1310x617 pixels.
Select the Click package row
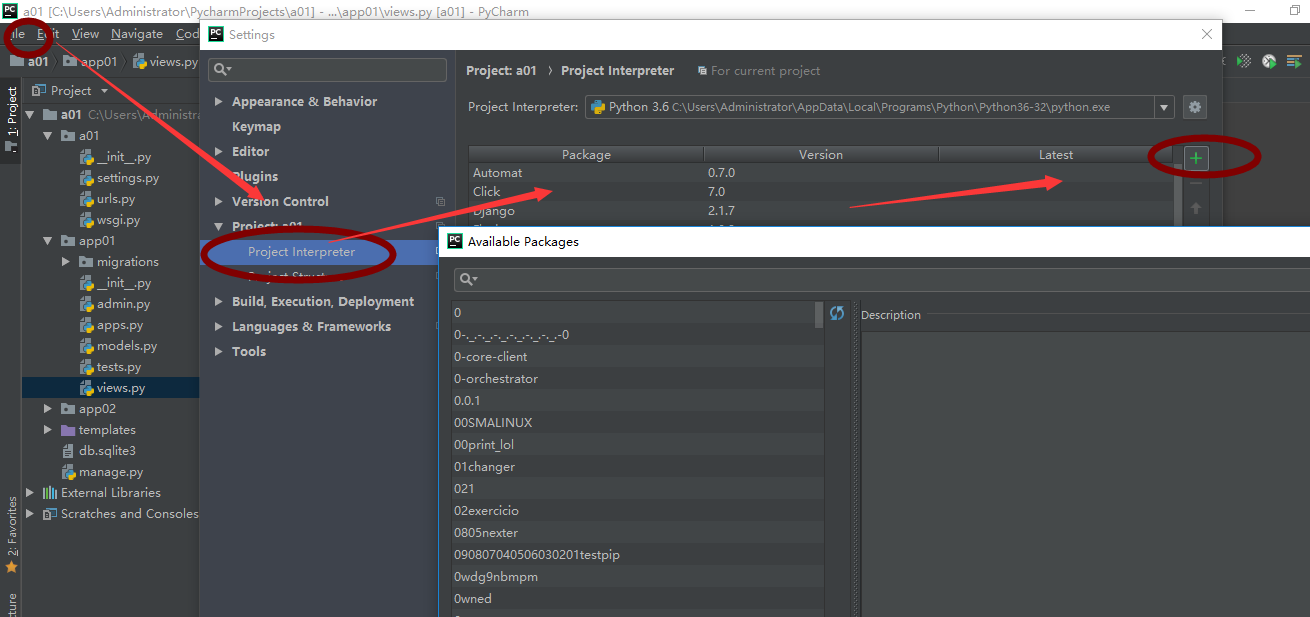click(820, 191)
